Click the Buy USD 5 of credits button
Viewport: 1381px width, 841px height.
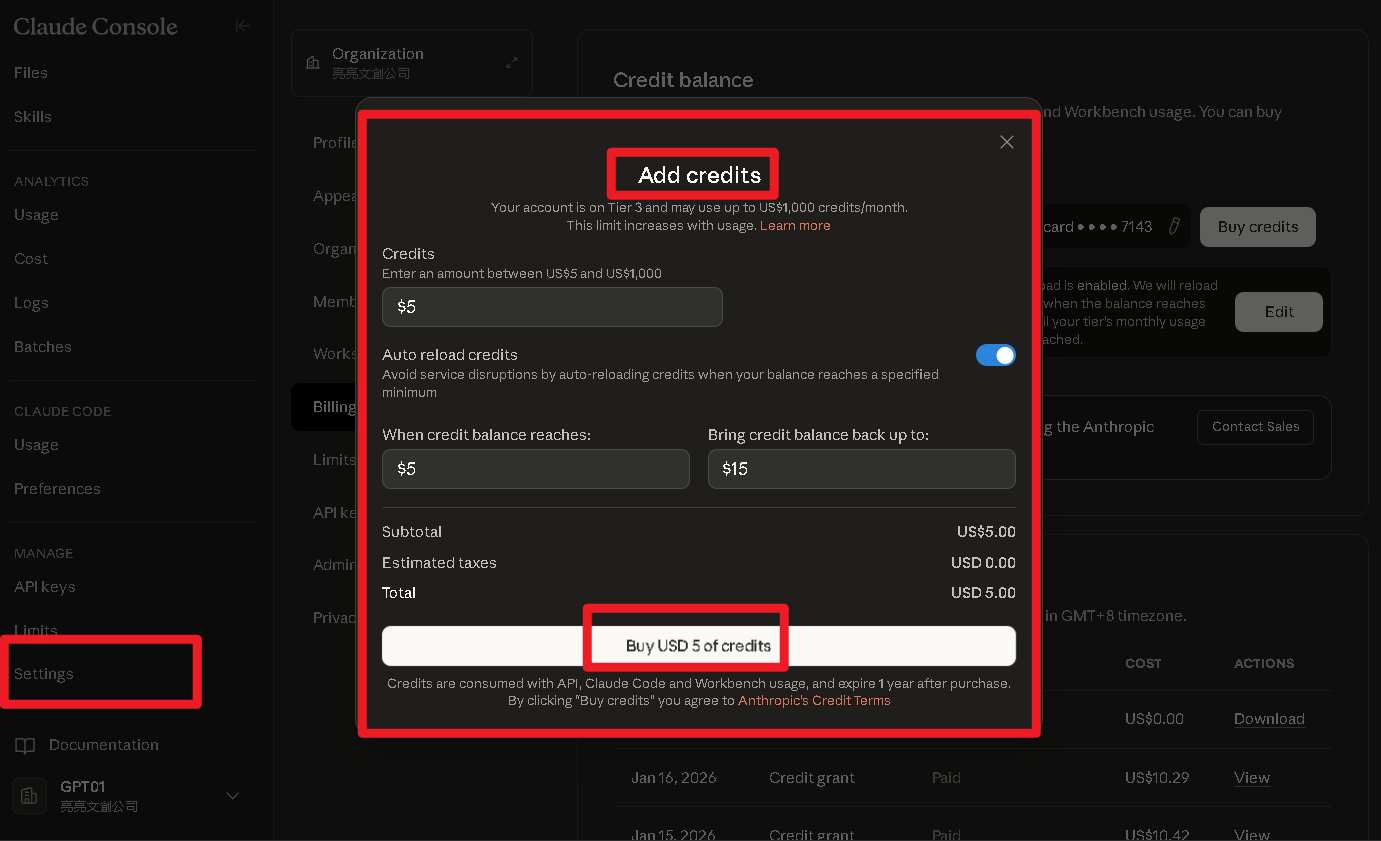[686, 645]
